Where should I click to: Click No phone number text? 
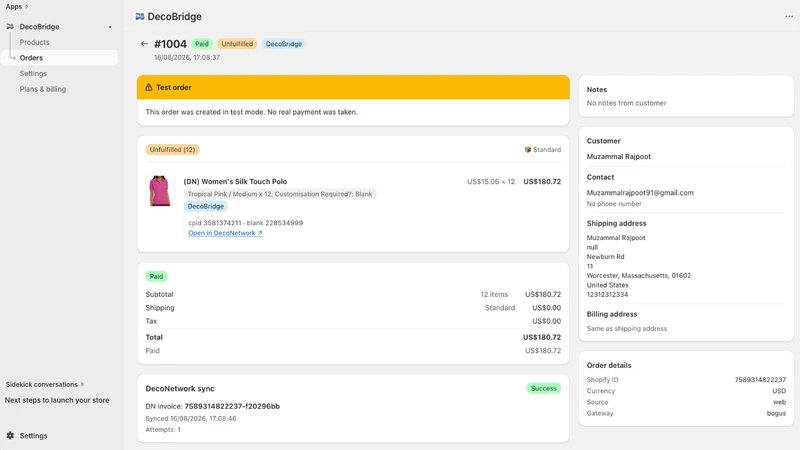614,204
